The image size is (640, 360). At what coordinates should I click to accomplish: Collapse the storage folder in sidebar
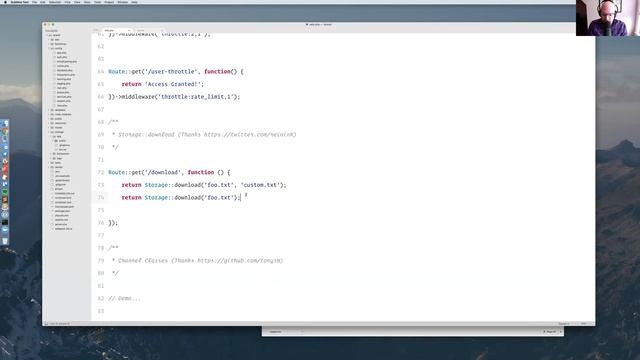click(x=49, y=132)
